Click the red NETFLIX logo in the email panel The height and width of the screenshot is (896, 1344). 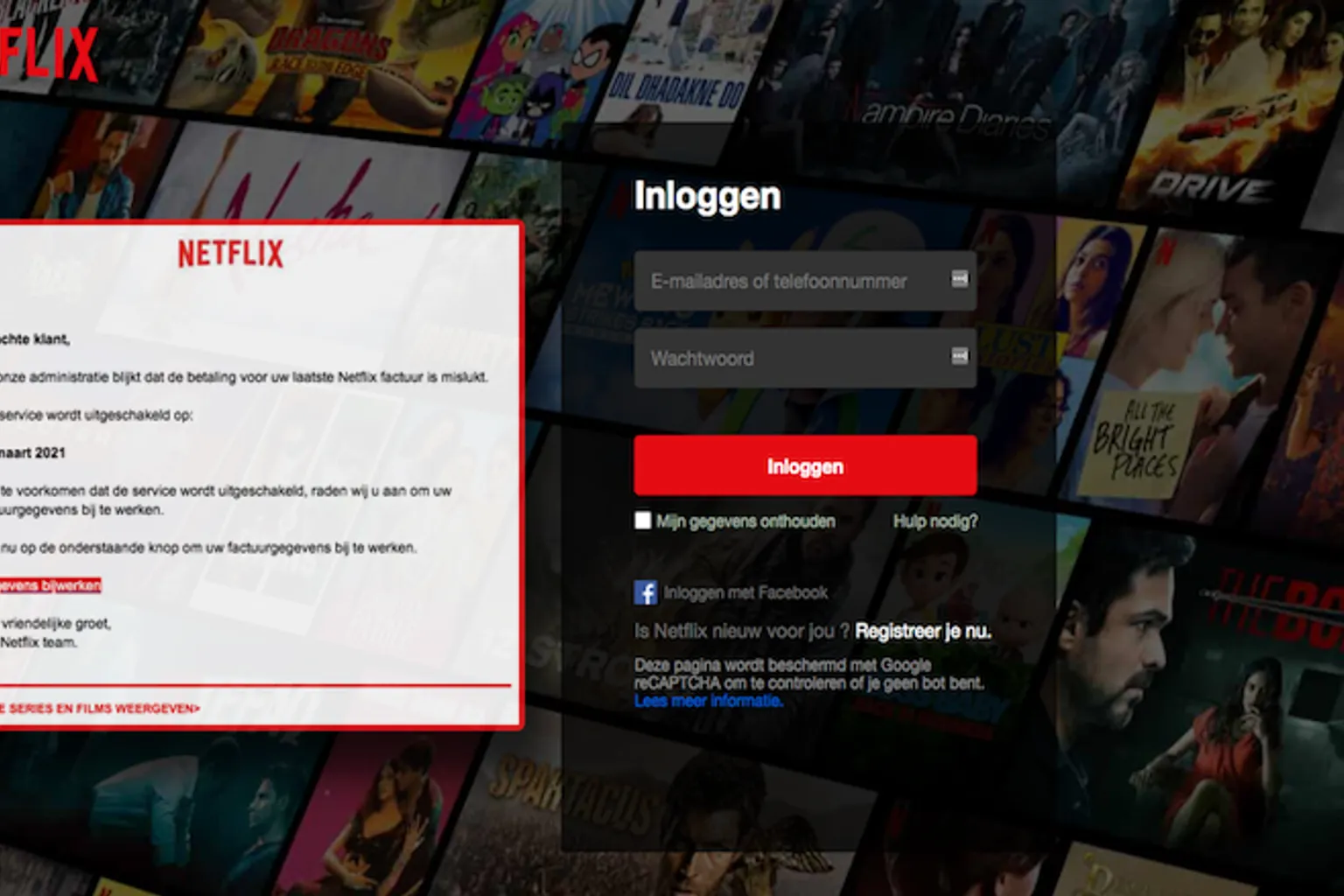tap(231, 254)
